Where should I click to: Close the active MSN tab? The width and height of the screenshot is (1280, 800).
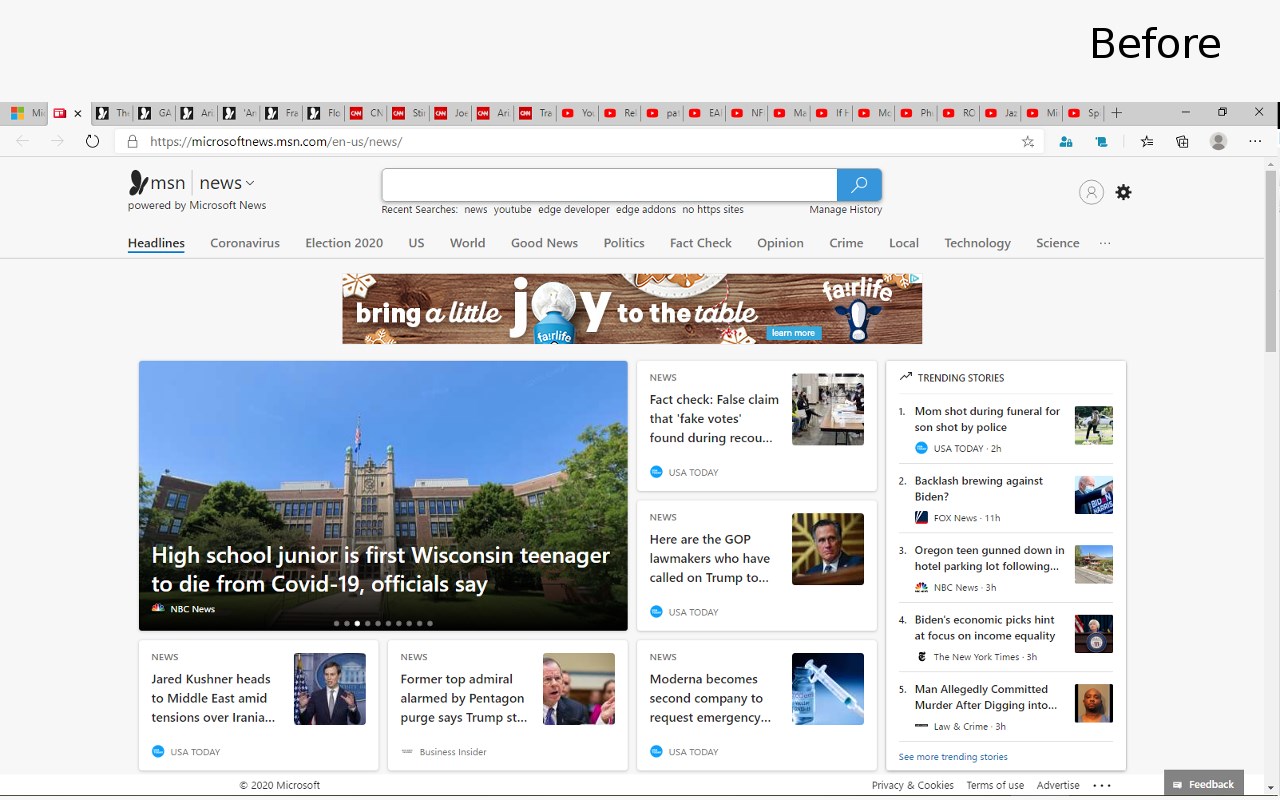coord(78,113)
